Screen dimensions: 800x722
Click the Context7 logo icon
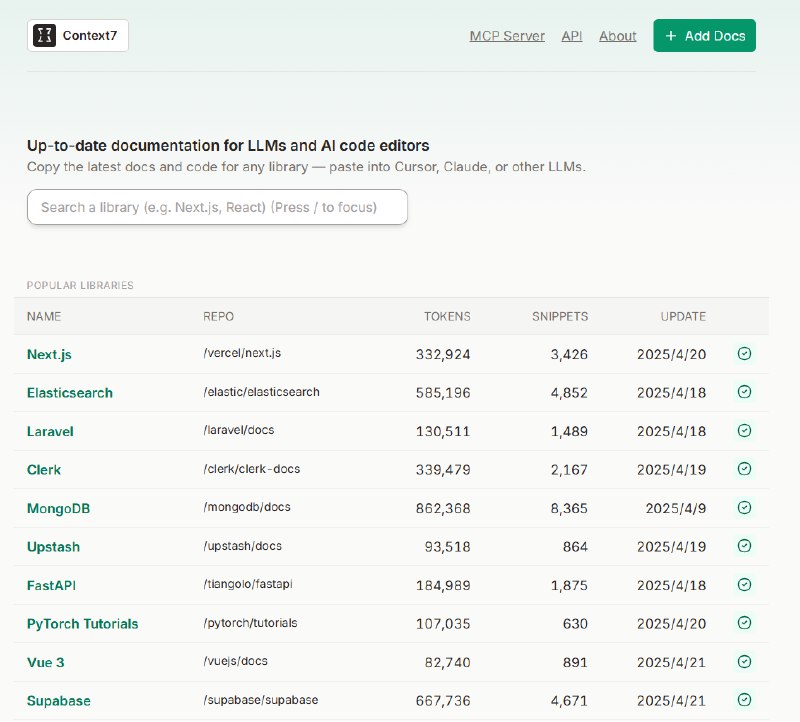(x=45, y=36)
